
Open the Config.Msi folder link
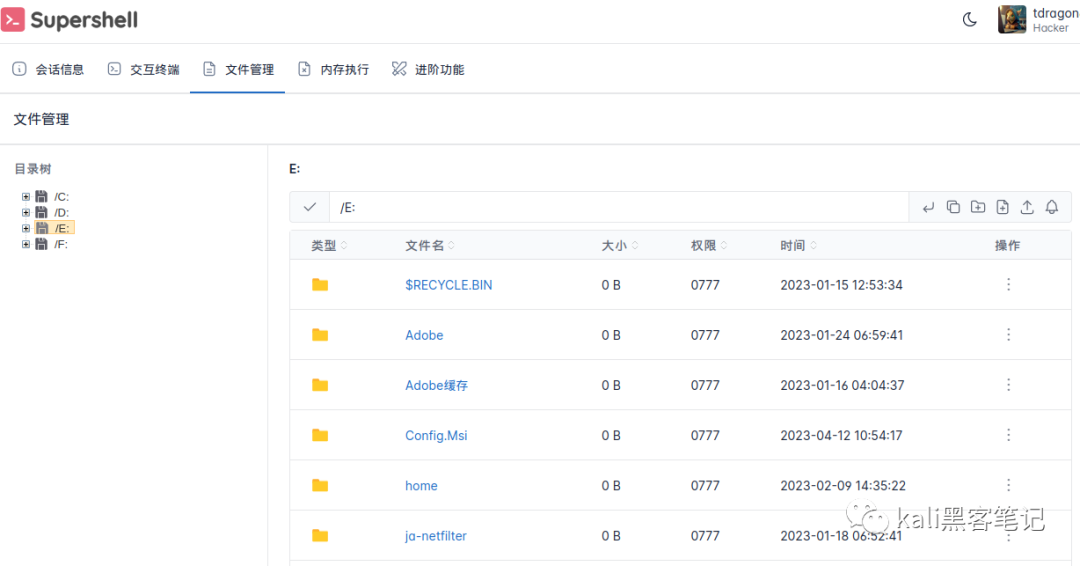pyautogui.click(x=436, y=435)
